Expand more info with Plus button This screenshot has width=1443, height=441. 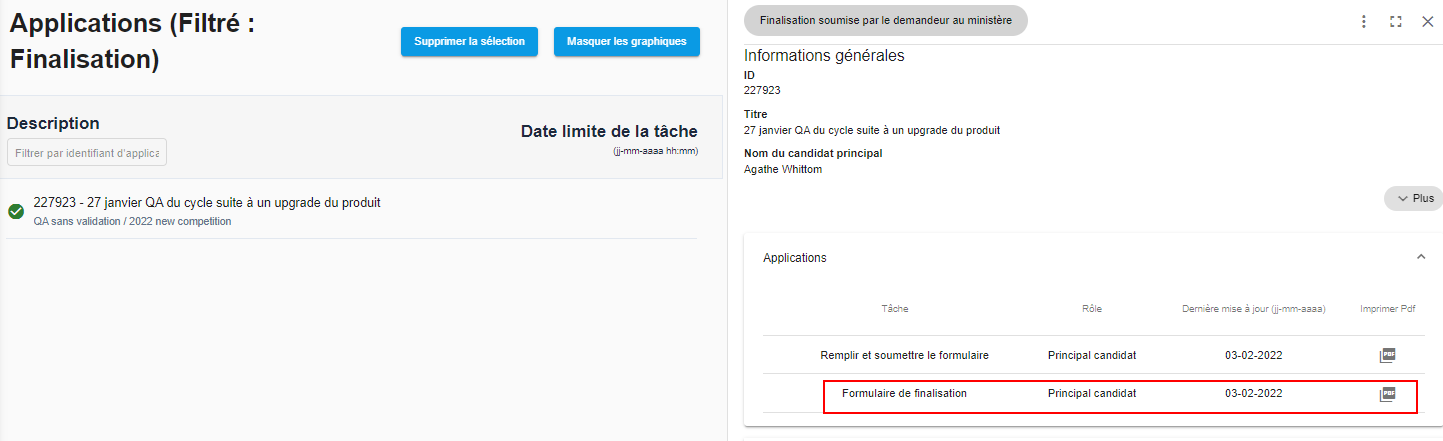1414,198
